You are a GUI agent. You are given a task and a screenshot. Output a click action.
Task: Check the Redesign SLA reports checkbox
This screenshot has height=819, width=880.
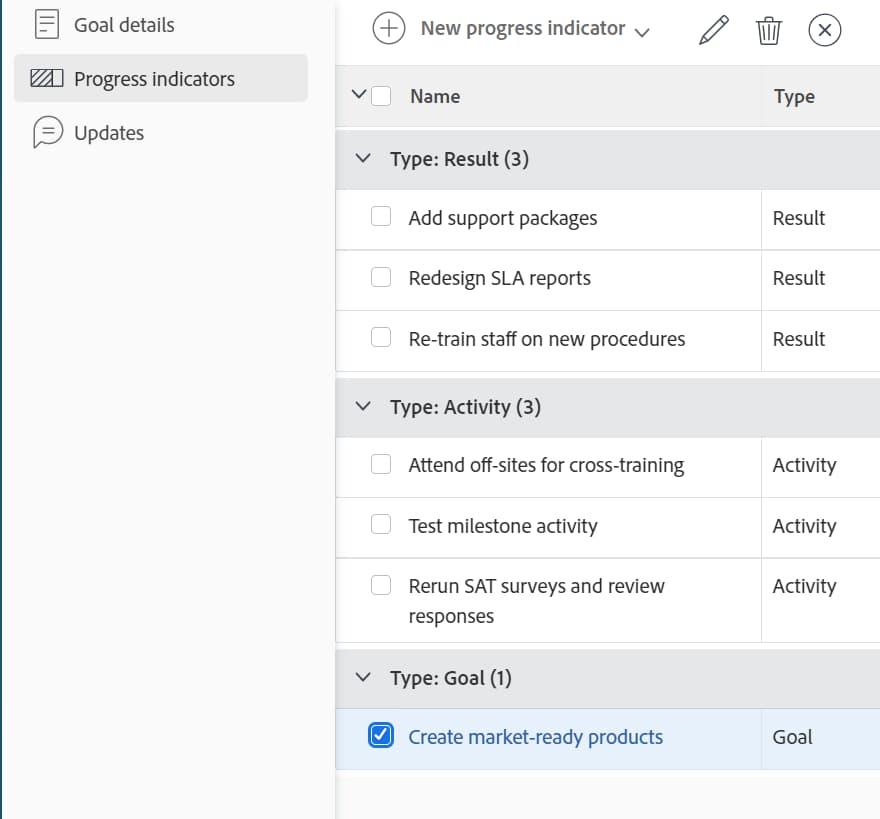click(381, 278)
